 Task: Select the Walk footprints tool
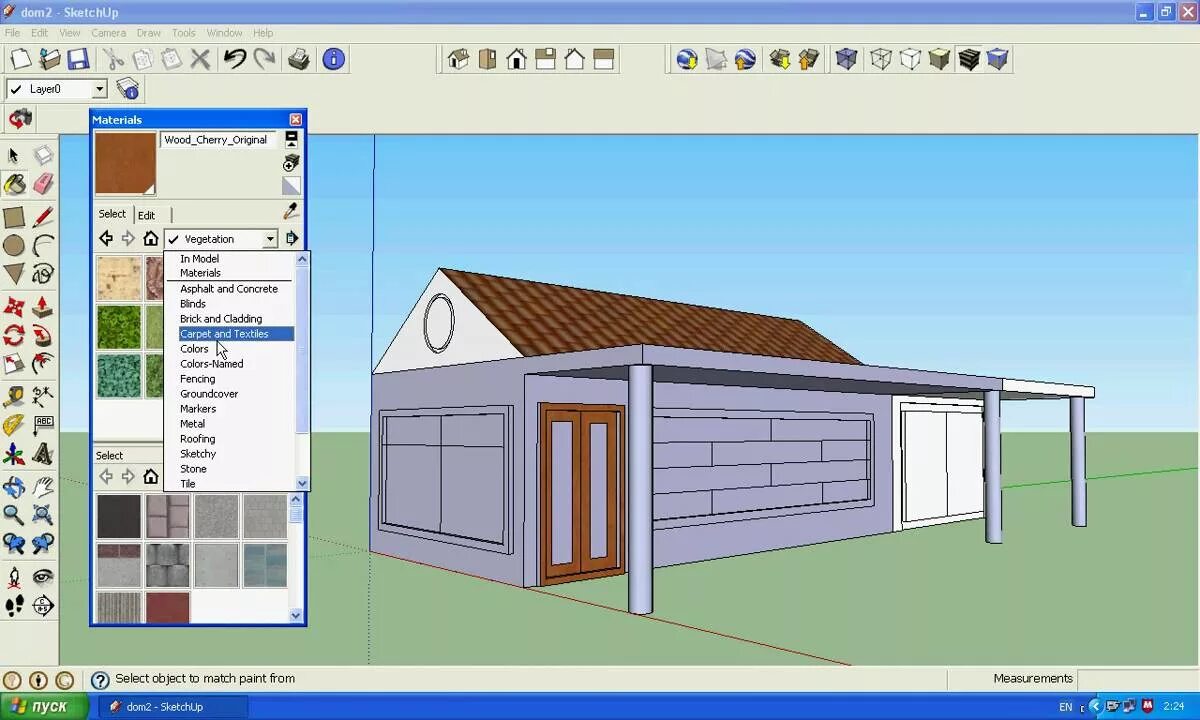[14, 605]
